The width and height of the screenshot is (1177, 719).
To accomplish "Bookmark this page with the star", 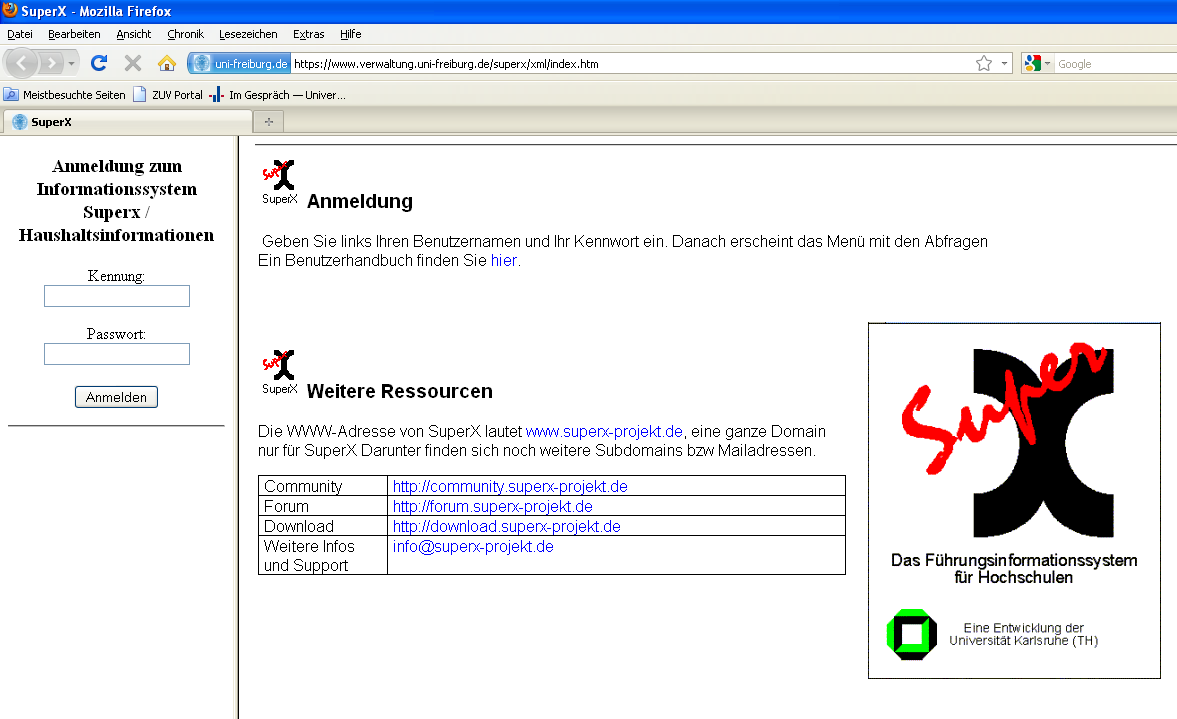I will pyautogui.click(x=984, y=64).
